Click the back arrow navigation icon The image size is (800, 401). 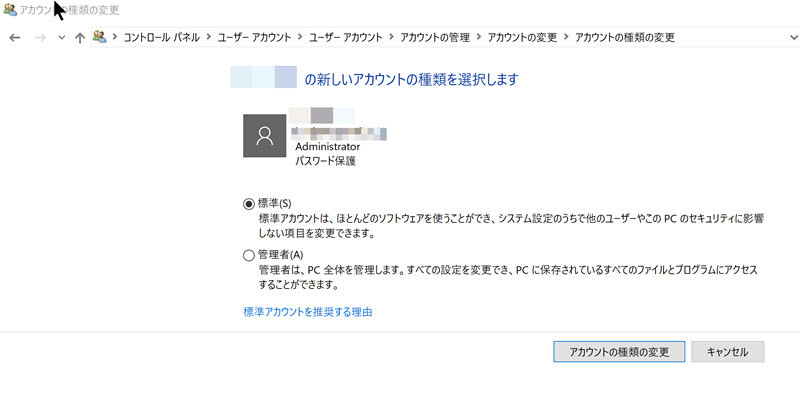(15, 37)
